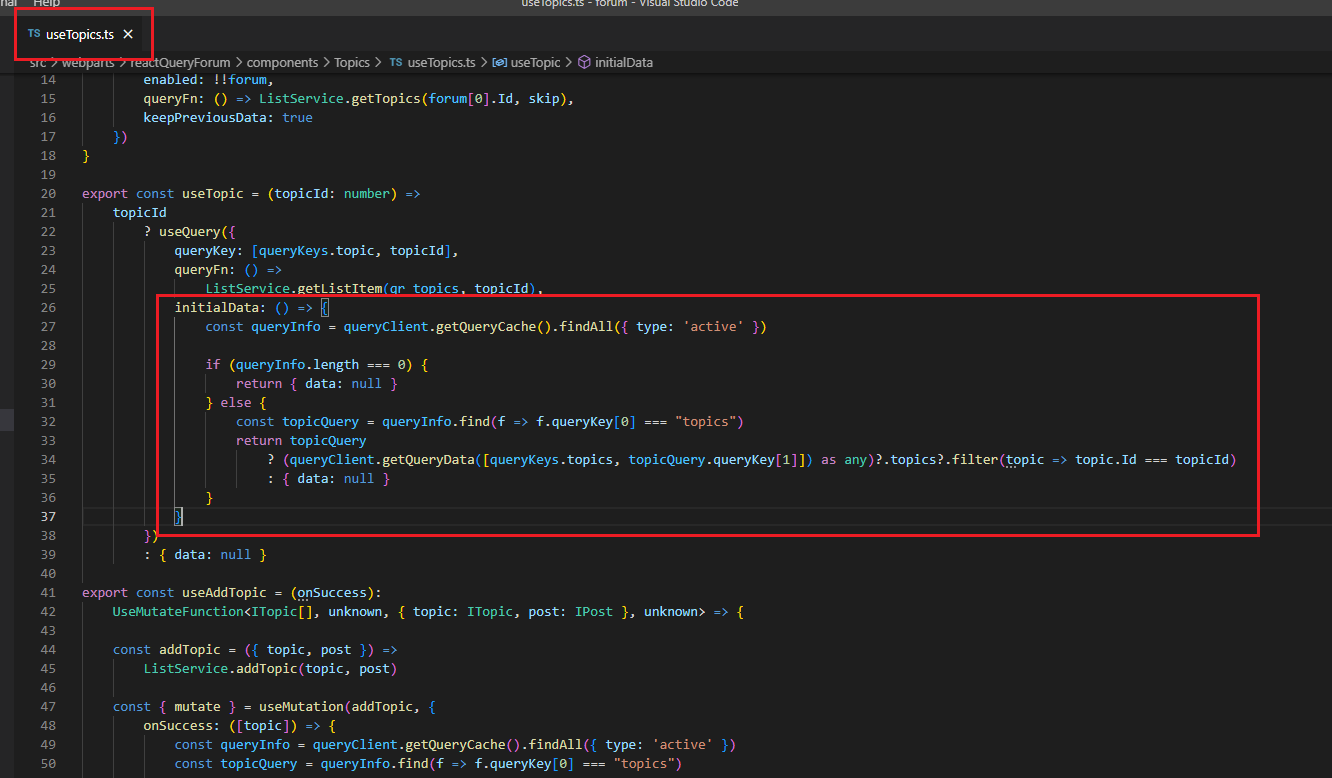Open the Help menu
This screenshot has width=1332, height=778.
point(47,4)
